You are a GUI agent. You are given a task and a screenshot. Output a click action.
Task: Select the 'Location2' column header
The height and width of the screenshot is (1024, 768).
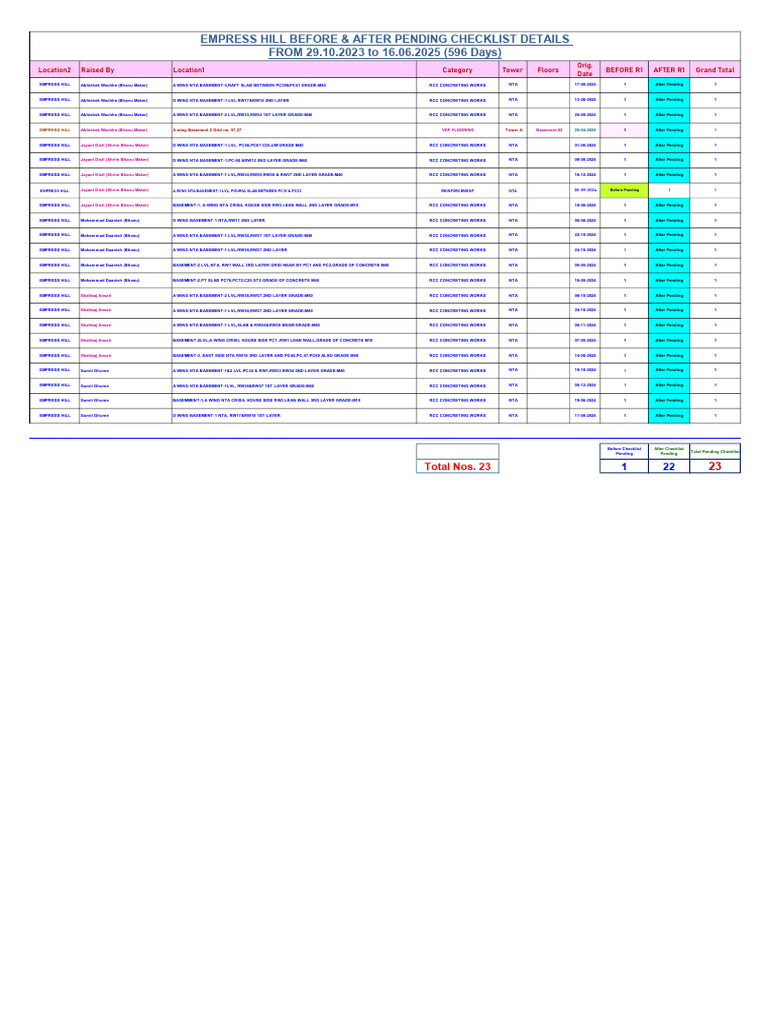[x=54, y=70]
